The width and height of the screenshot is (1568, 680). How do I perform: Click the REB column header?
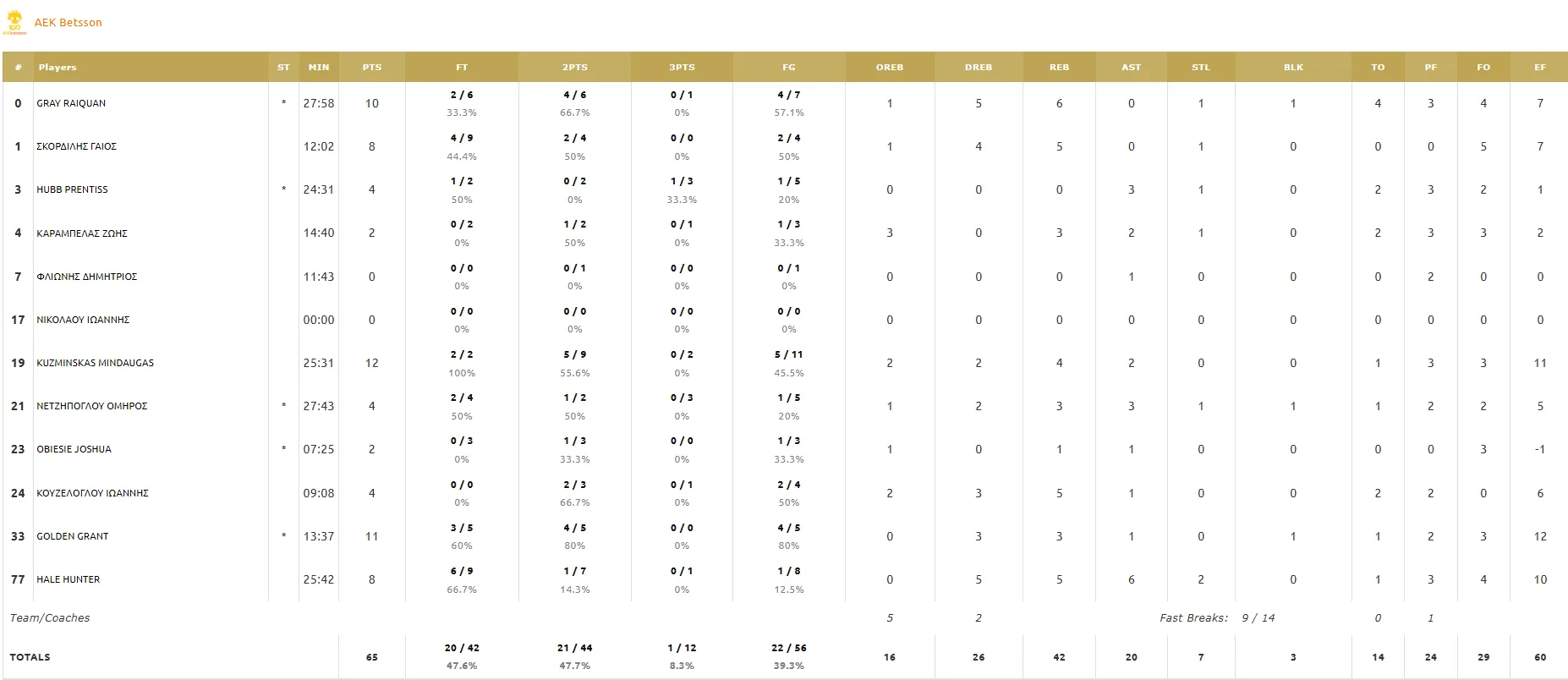coord(1059,67)
